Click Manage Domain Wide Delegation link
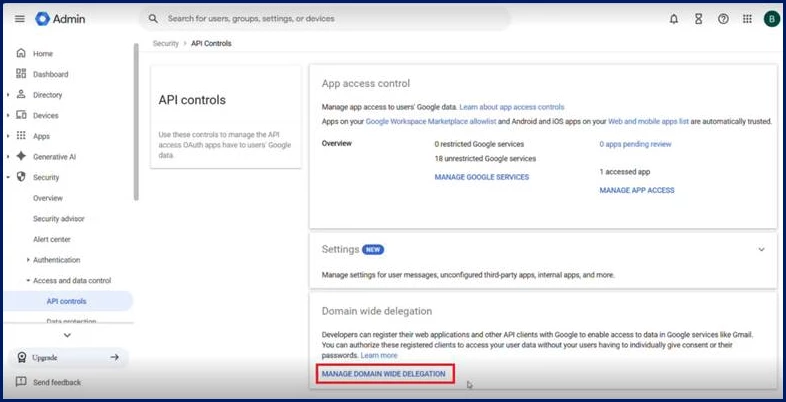The height and width of the screenshot is (402, 786). click(383, 374)
